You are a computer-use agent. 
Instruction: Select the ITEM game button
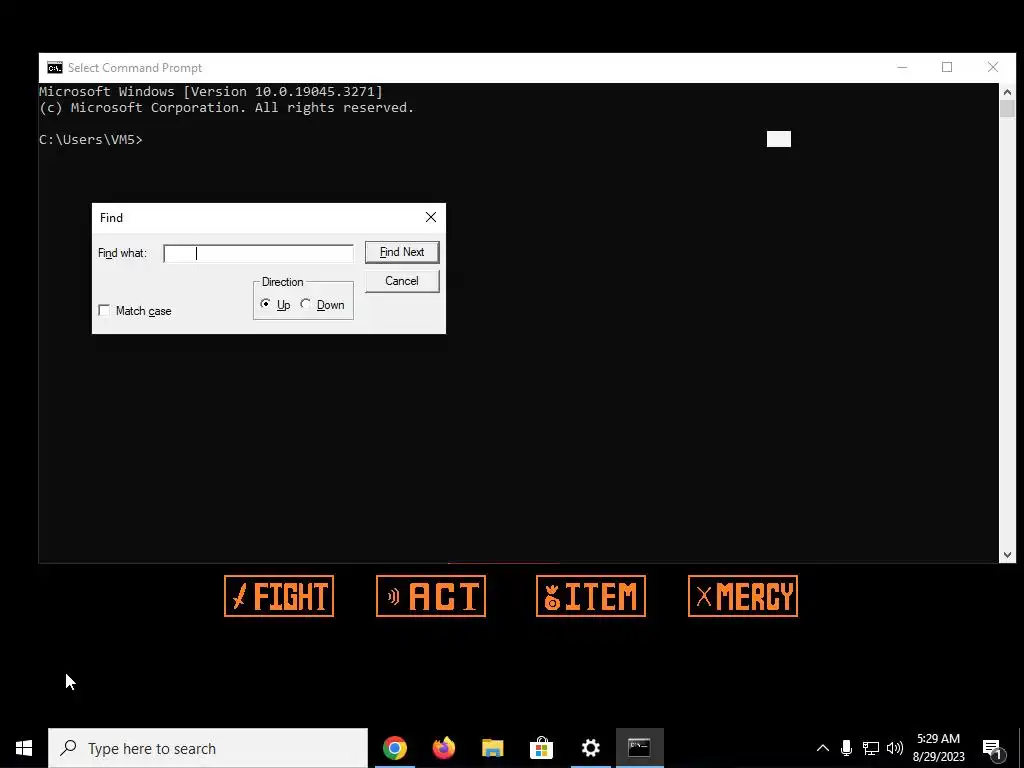coord(591,596)
